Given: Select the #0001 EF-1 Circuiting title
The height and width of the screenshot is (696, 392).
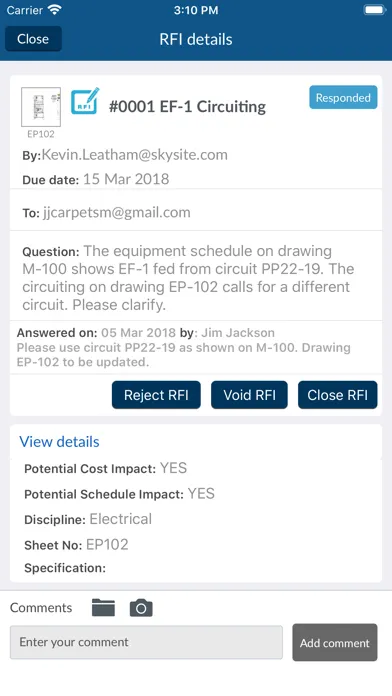Looking at the screenshot, I should pyautogui.click(x=187, y=107).
